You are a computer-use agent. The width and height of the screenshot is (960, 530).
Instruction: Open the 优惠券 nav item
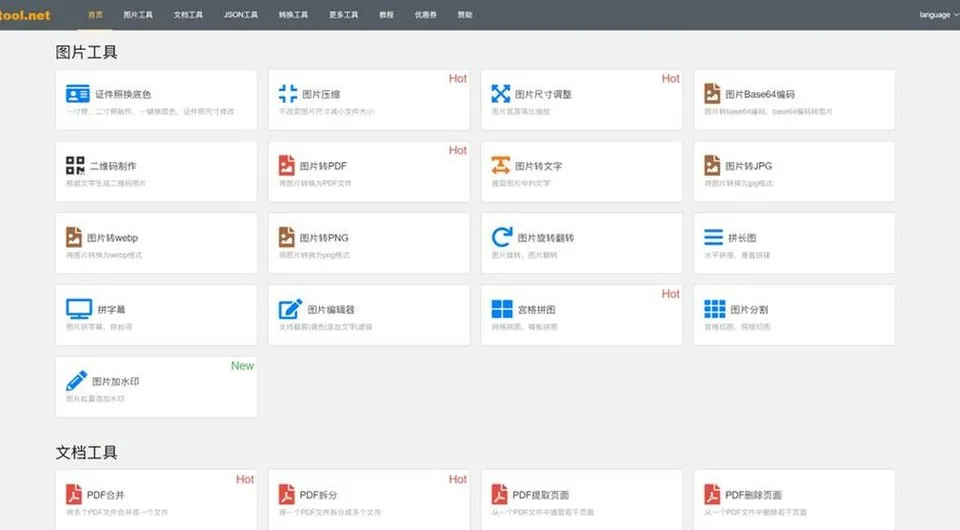(x=426, y=15)
